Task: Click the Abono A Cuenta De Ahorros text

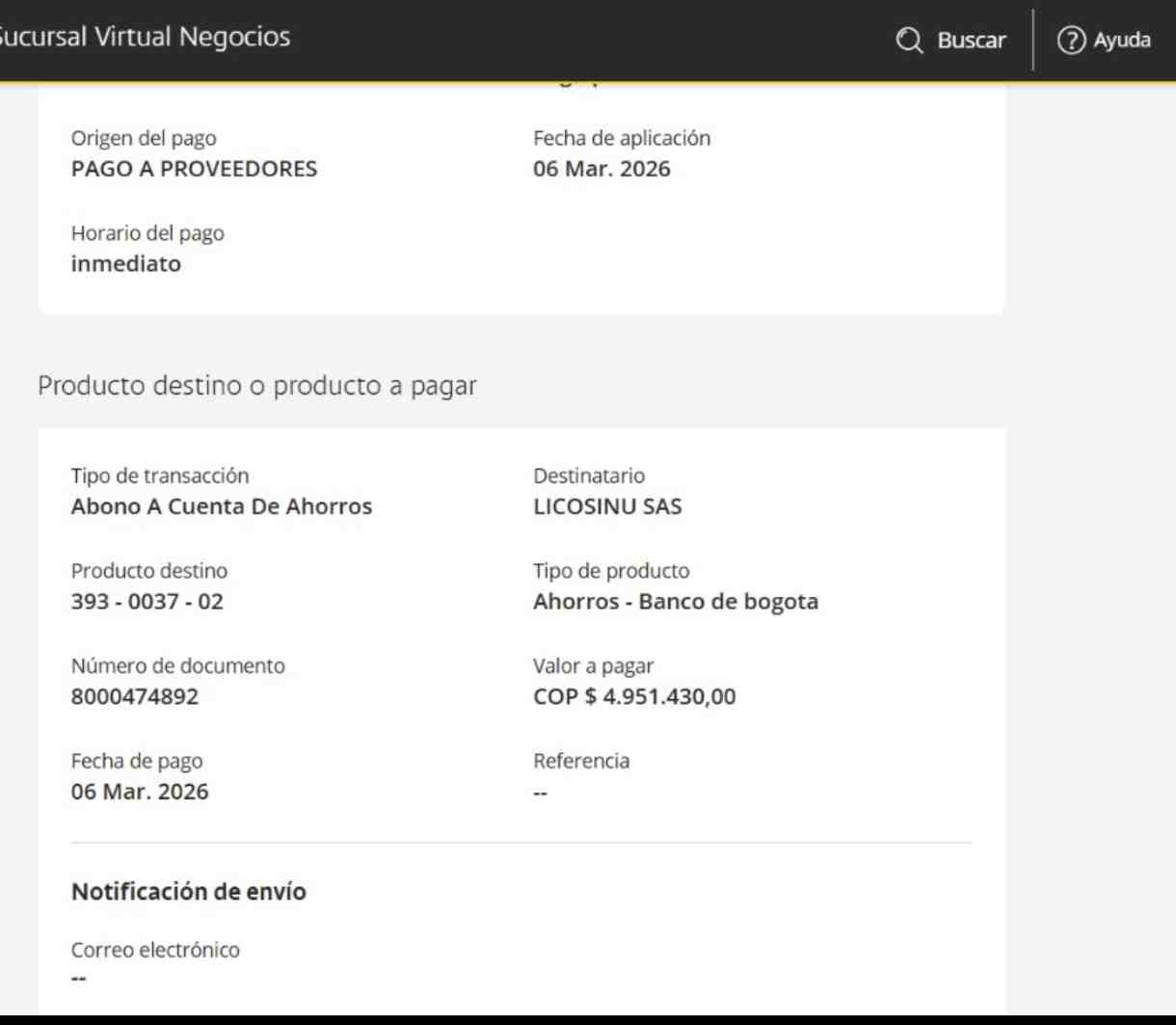Action: click(222, 506)
